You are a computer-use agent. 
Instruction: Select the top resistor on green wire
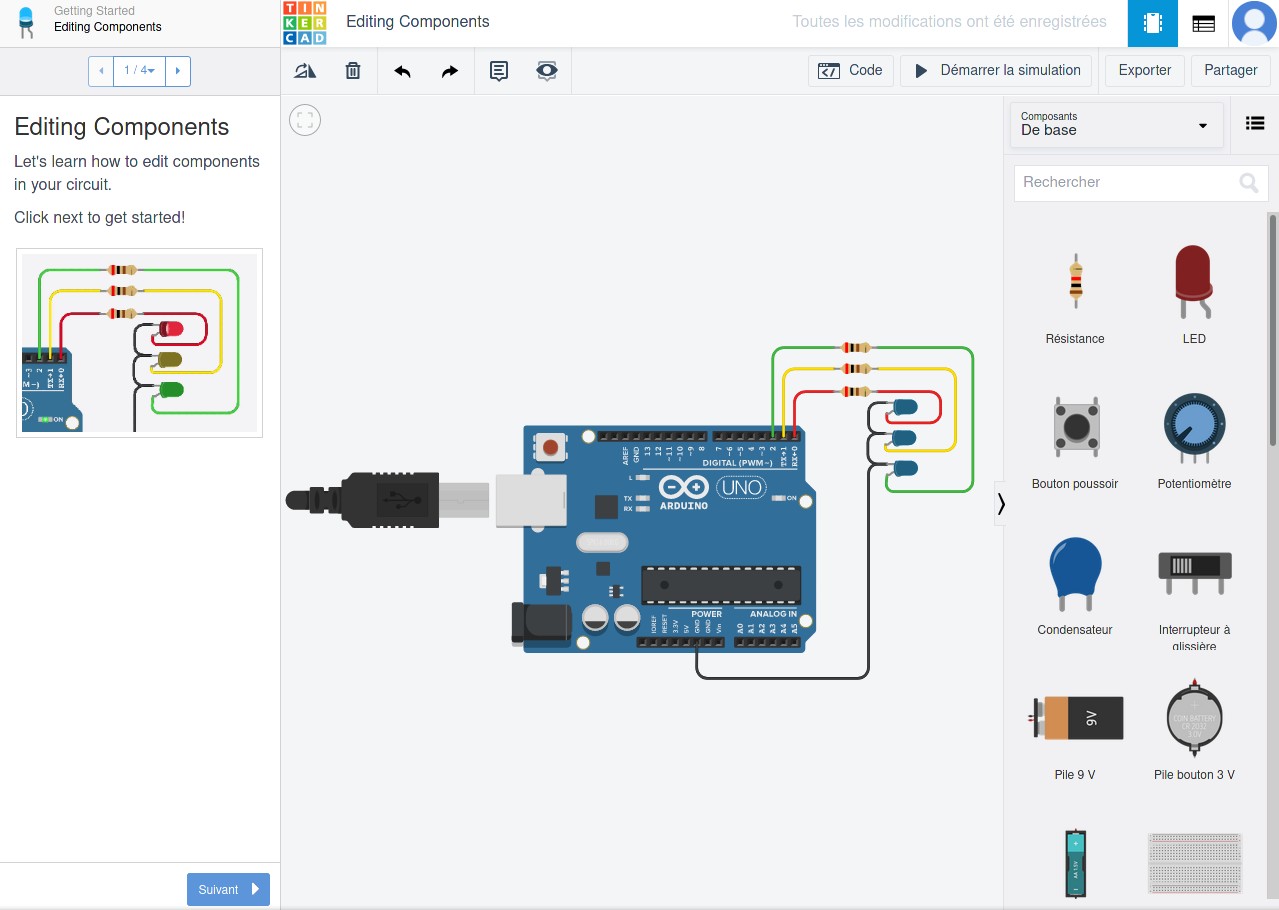855,347
